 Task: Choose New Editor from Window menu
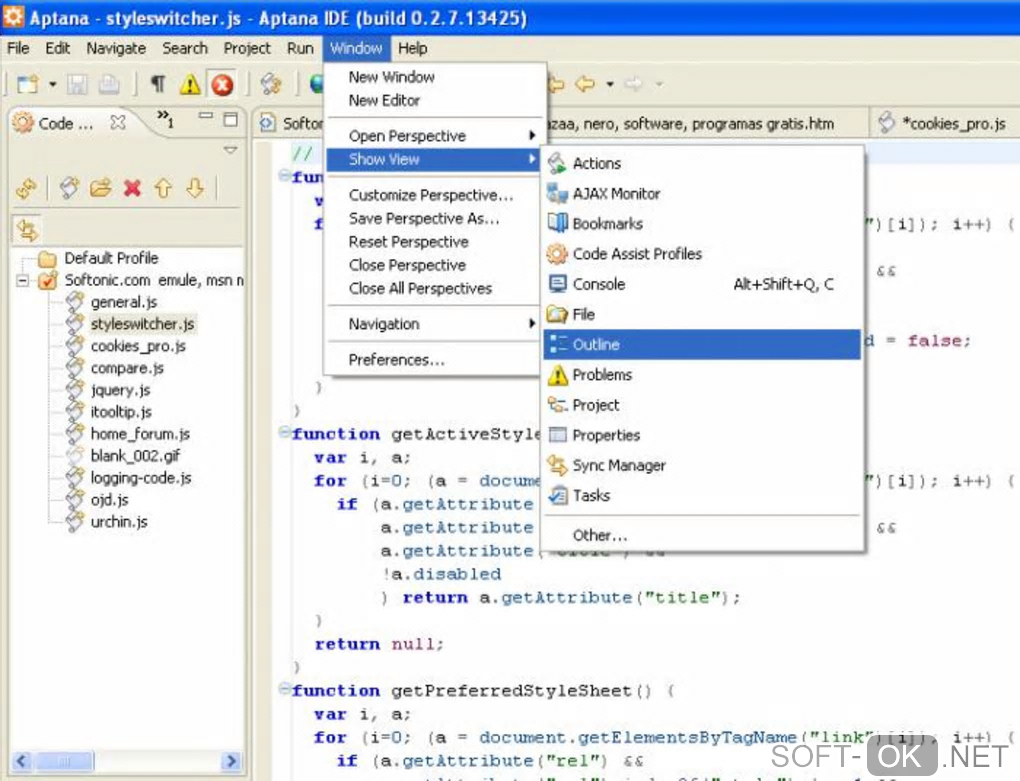point(435,101)
